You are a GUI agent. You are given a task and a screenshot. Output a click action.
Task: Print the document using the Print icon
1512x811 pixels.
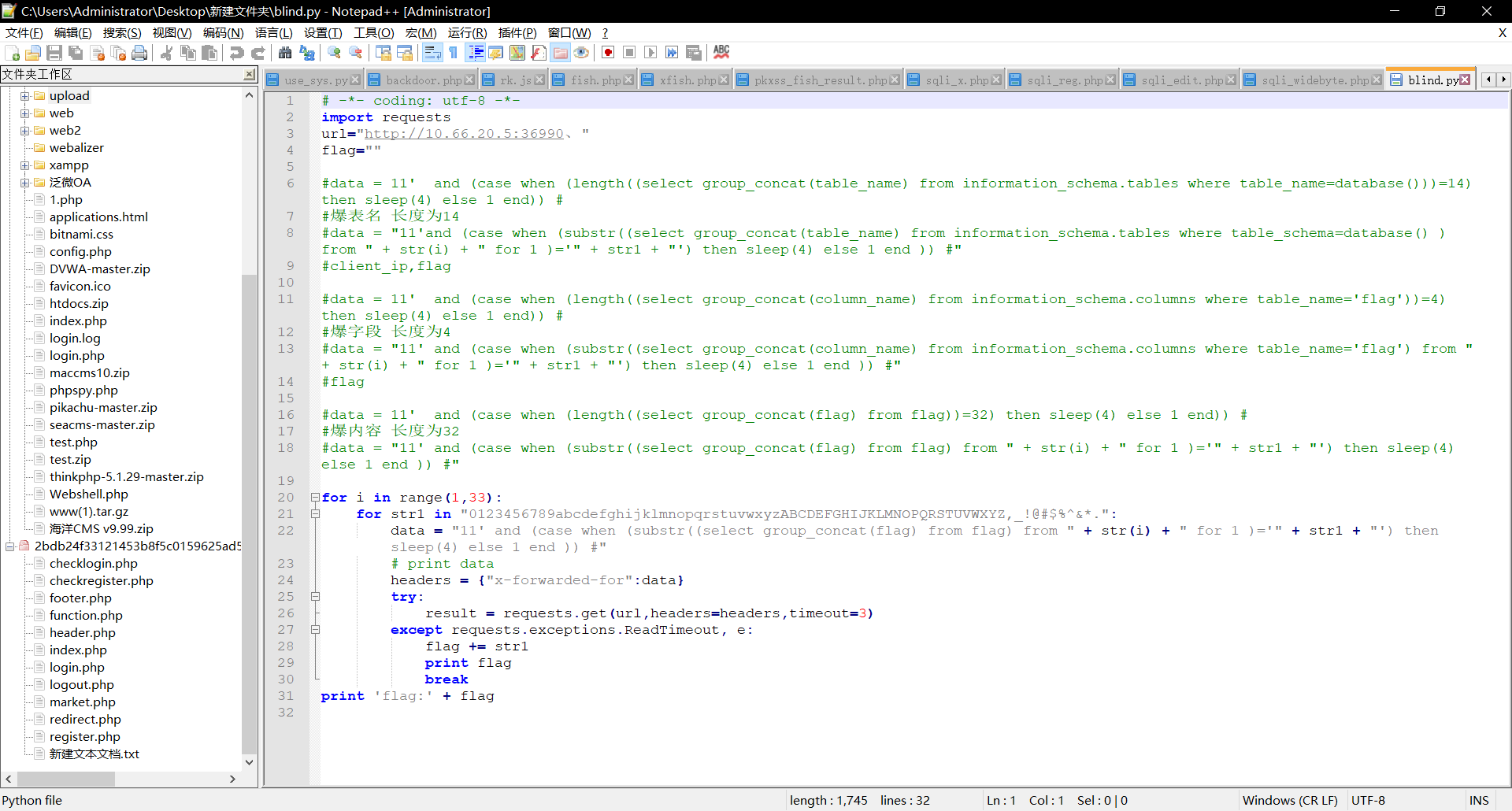click(x=140, y=53)
